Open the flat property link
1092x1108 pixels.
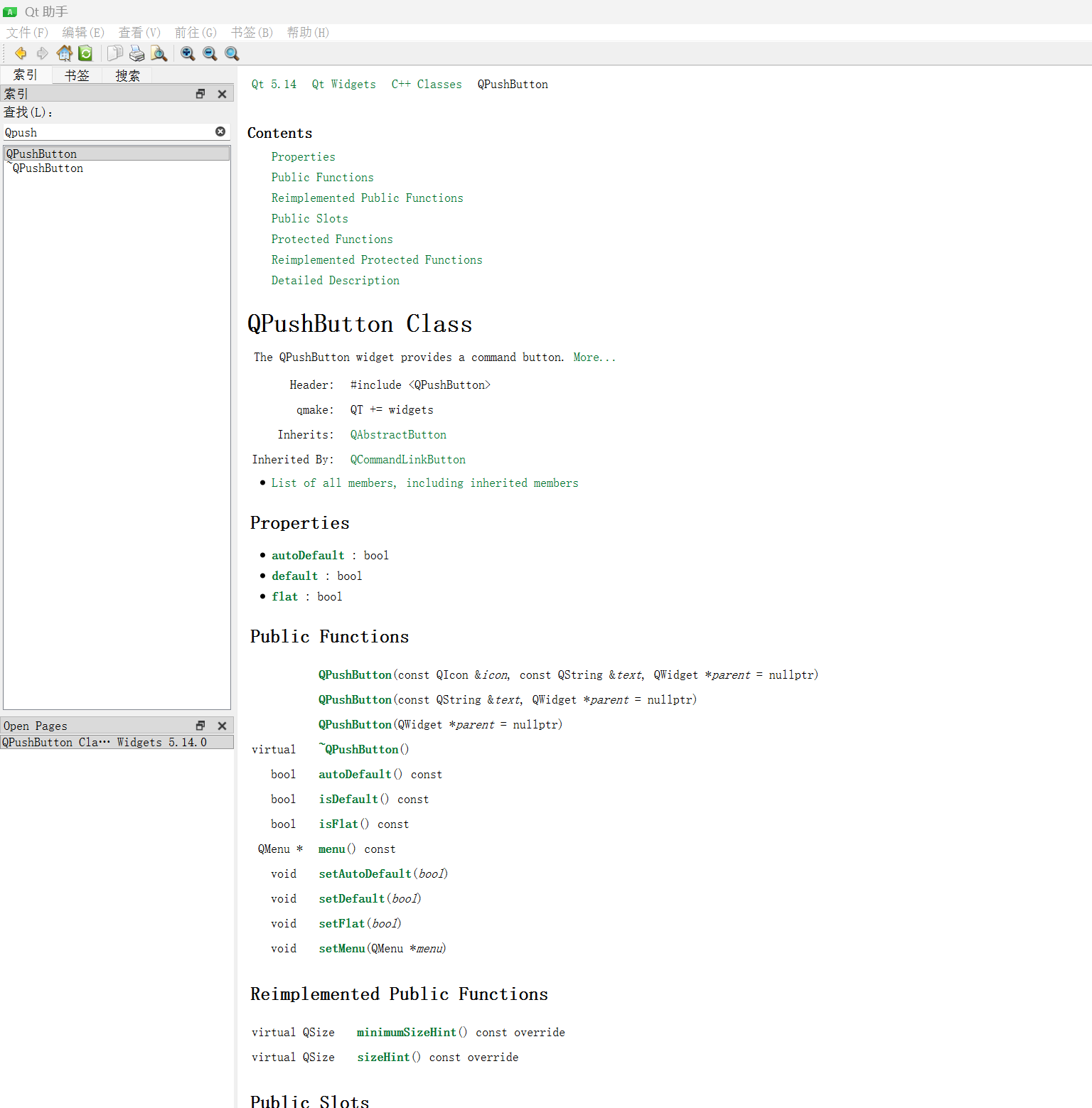[x=284, y=597]
